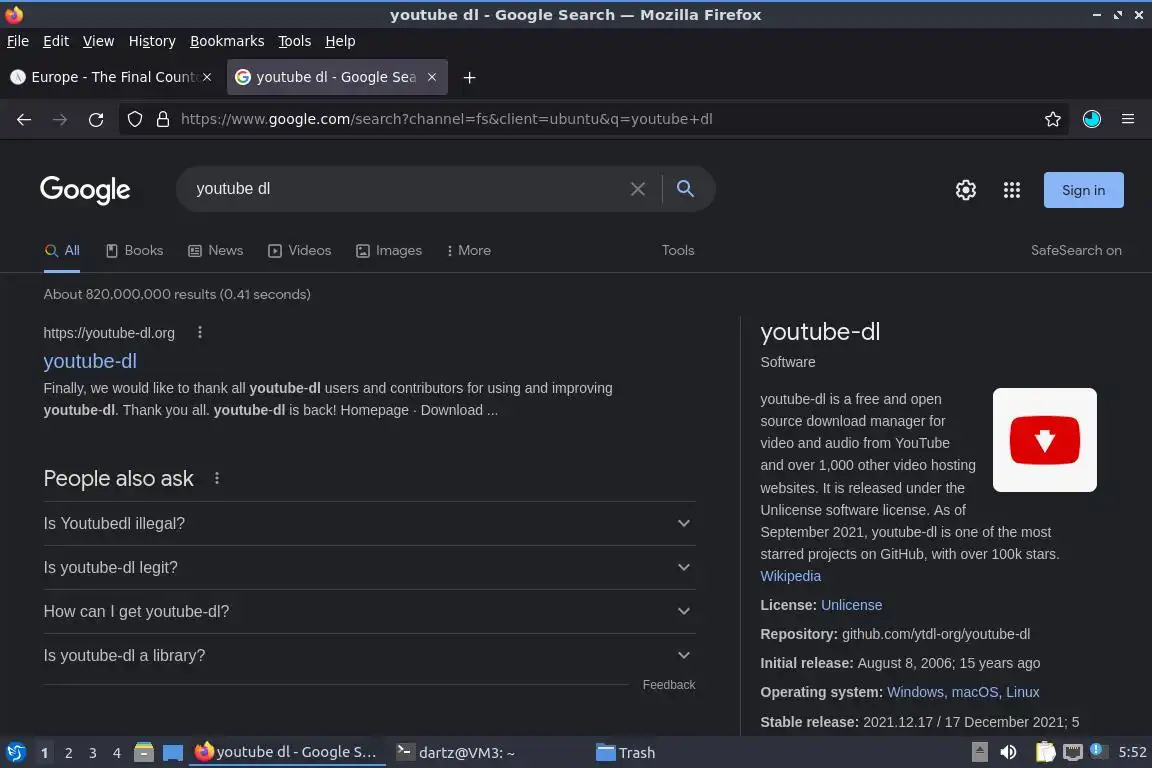Open the Edit menu
This screenshot has width=1152, height=768.
click(x=56, y=41)
